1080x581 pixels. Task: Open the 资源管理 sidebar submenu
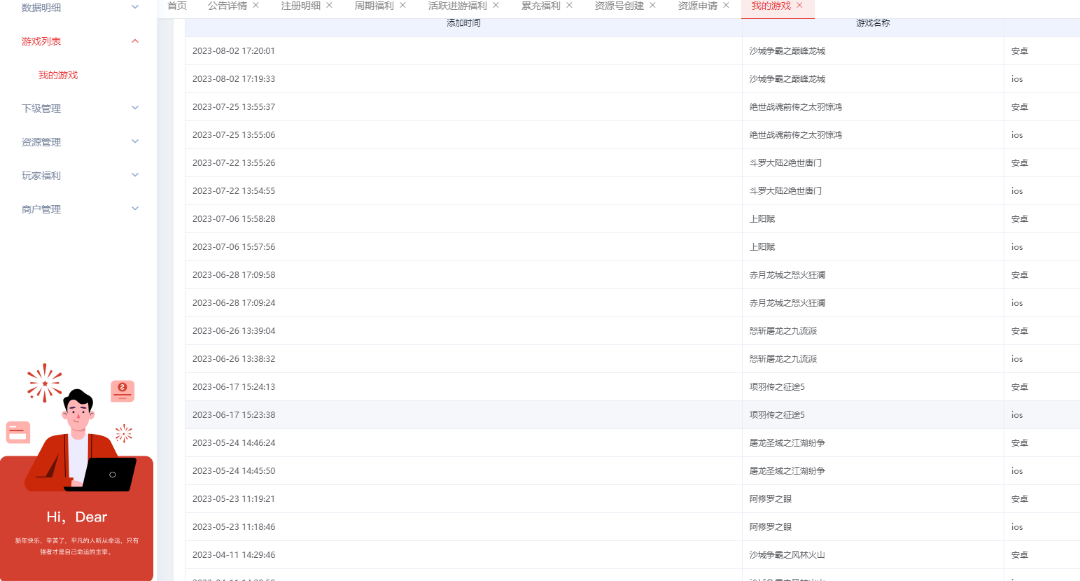point(135,142)
